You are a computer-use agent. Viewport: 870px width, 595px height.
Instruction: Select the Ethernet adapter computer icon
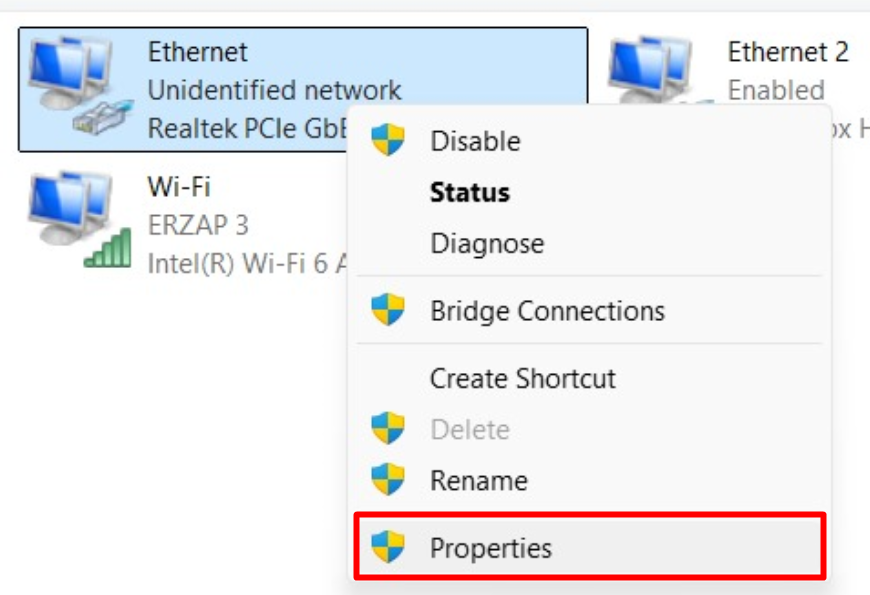79,85
